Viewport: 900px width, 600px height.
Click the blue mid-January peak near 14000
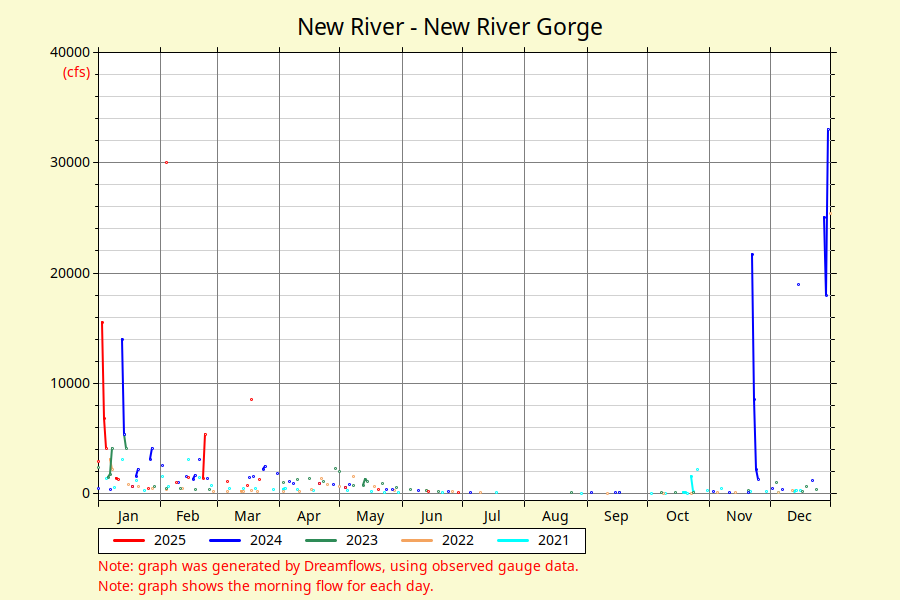122,340
